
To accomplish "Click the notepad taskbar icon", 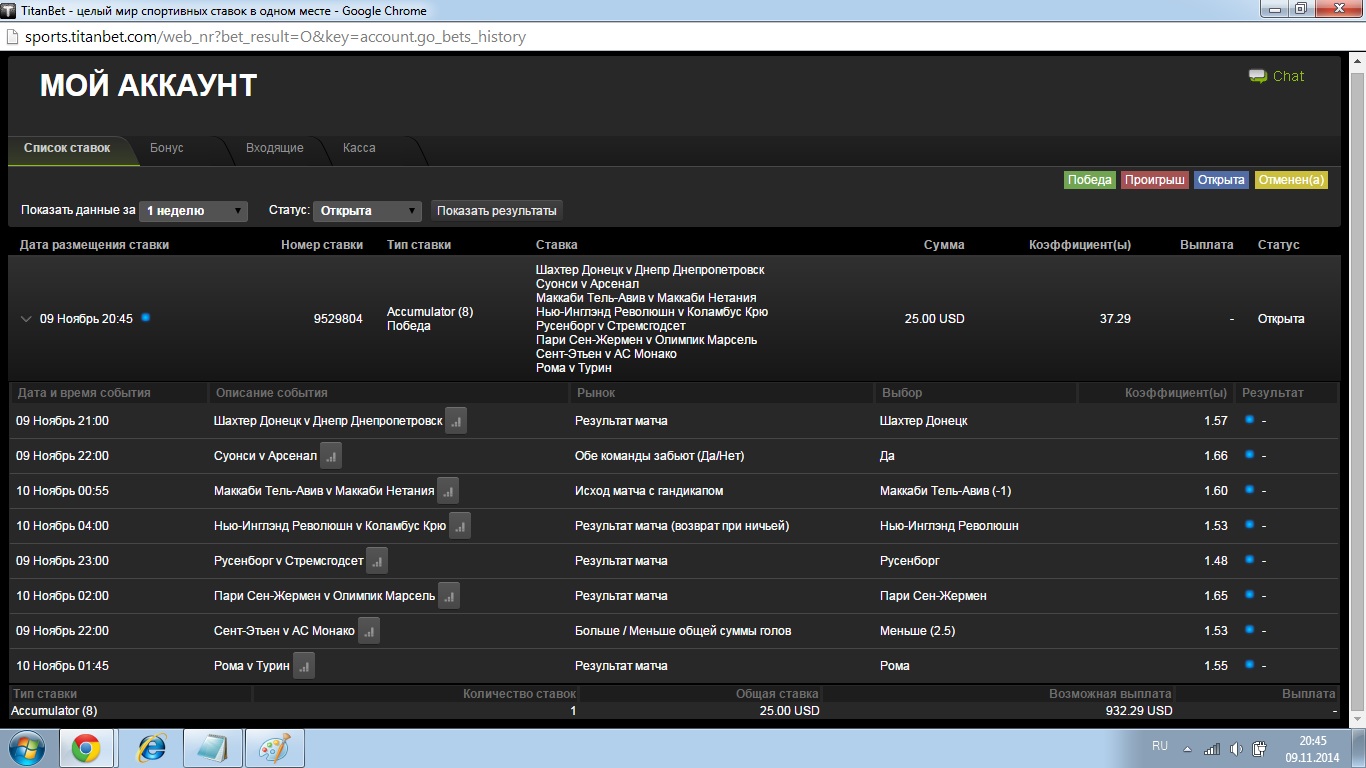I will [212, 748].
